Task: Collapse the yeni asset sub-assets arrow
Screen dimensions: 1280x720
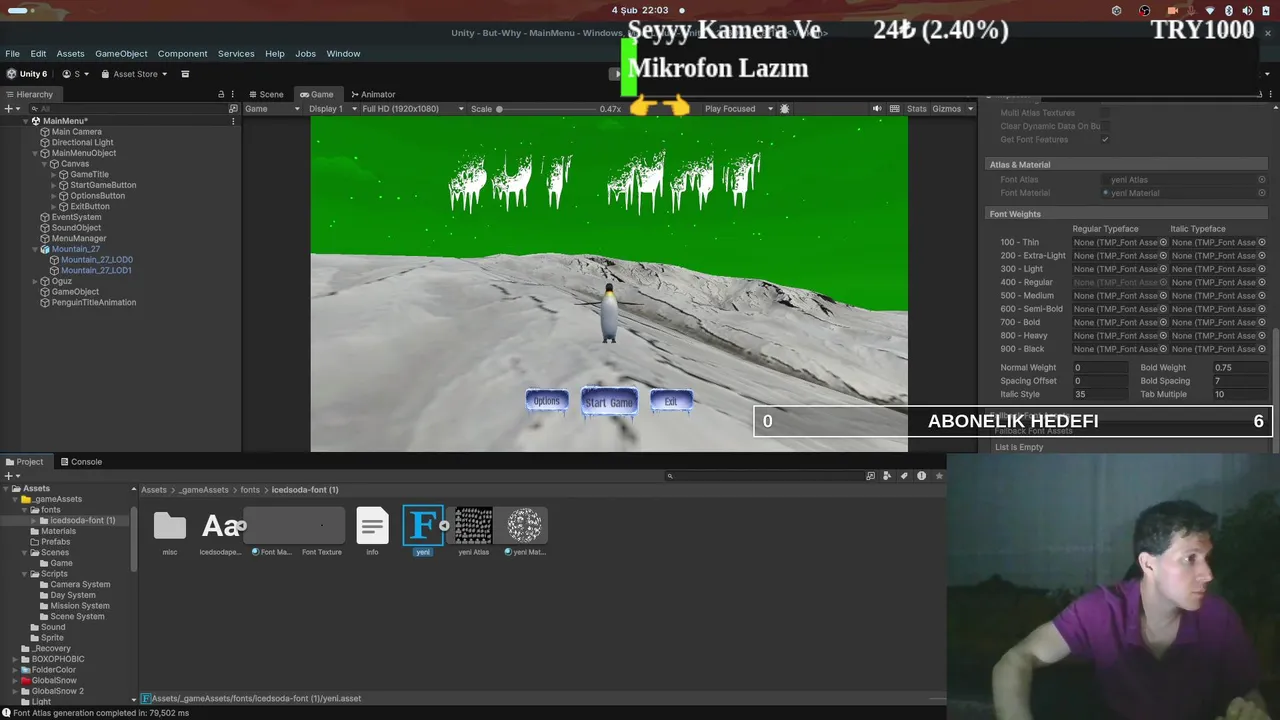Action: pyautogui.click(x=444, y=526)
